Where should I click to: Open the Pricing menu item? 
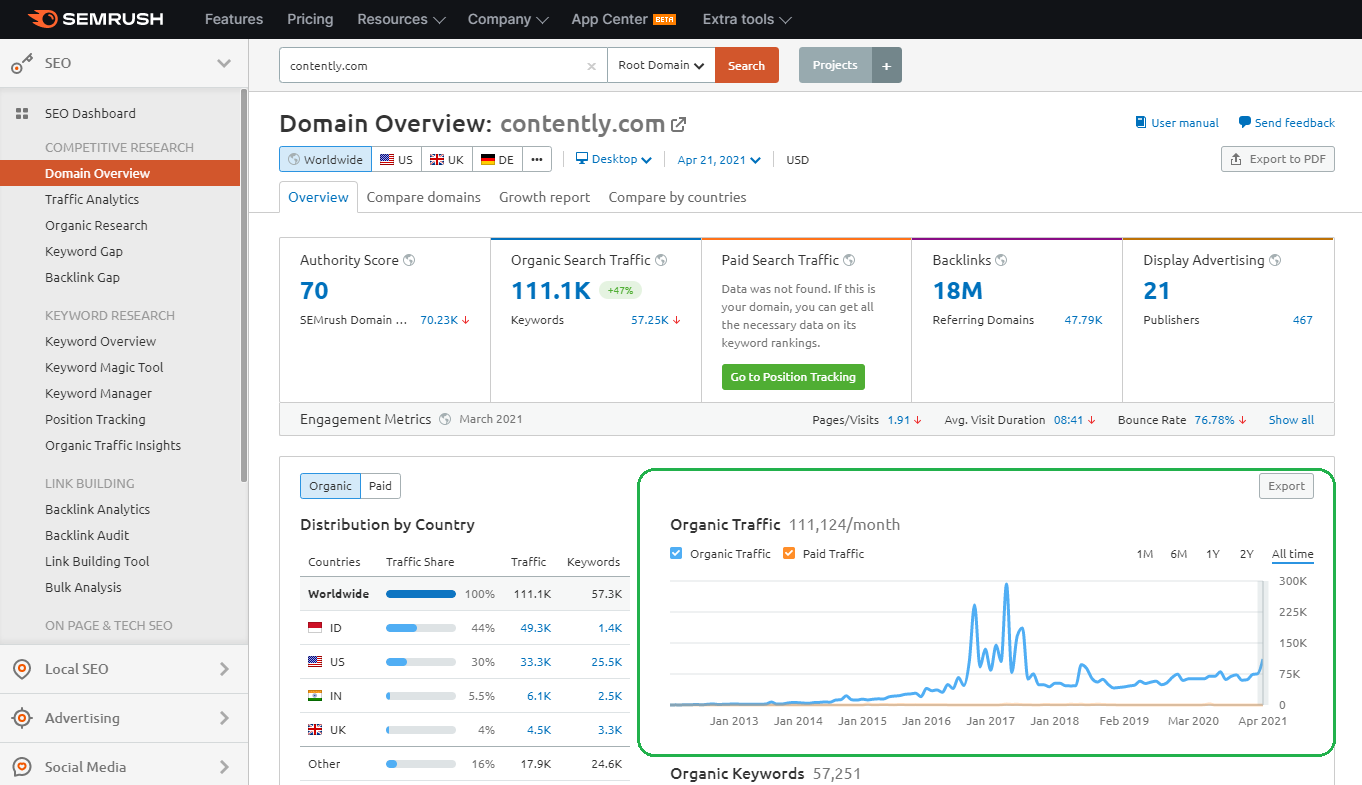point(310,19)
